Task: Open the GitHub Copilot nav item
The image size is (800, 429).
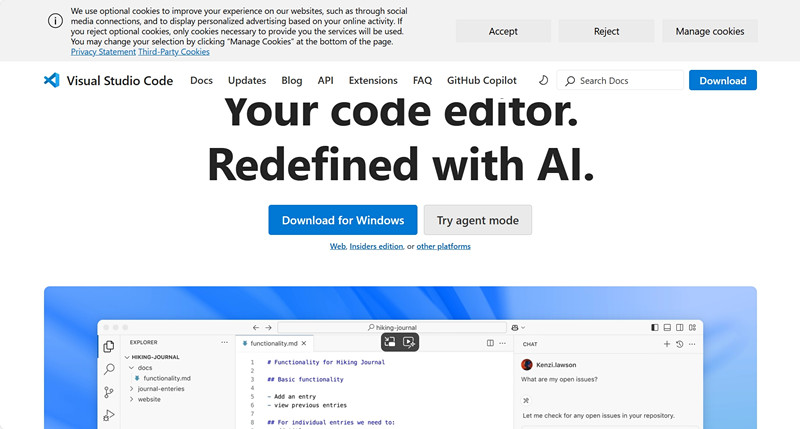Action: (x=482, y=80)
